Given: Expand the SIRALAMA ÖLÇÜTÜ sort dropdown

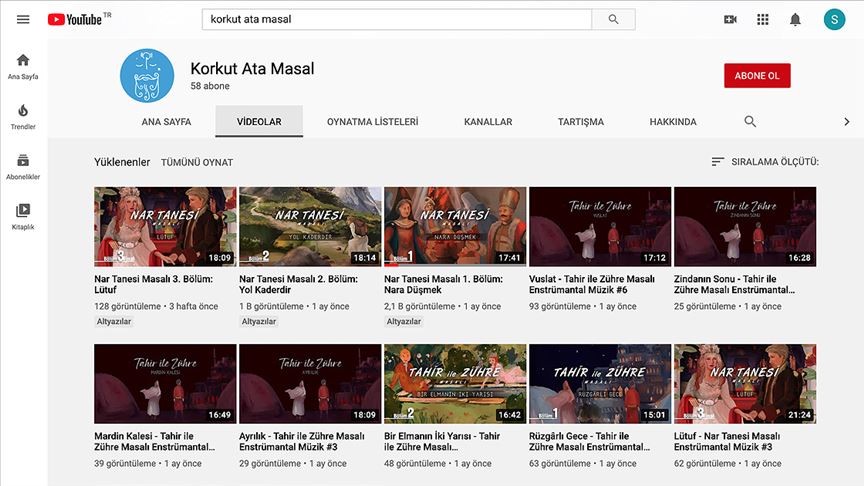Looking at the screenshot, I should (x=765, y=162).
